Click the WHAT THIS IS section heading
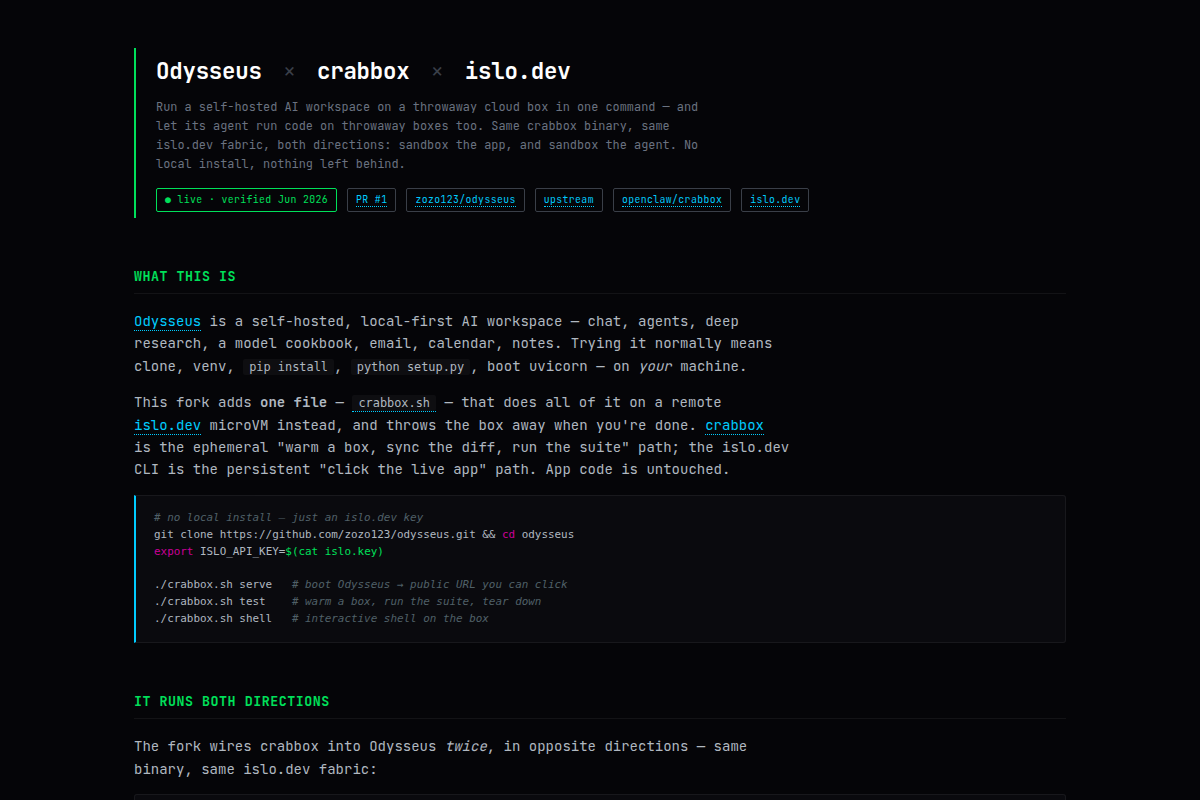This screenshot has height=800, width=1200. [185, 276]
